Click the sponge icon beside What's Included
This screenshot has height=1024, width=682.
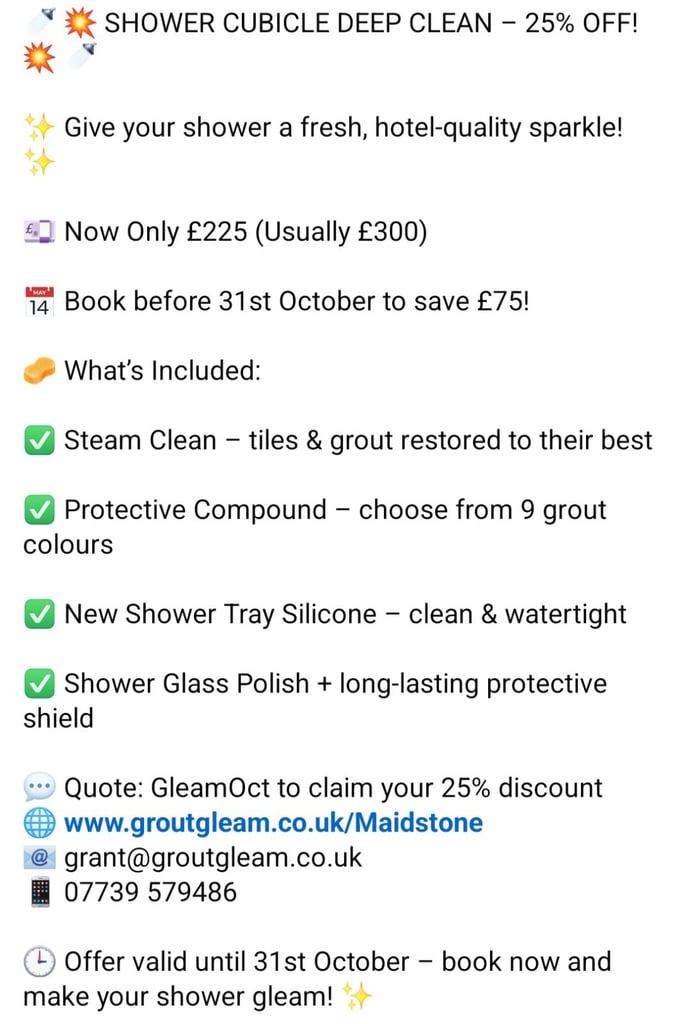pyautogui.click(x=40, y=371)
